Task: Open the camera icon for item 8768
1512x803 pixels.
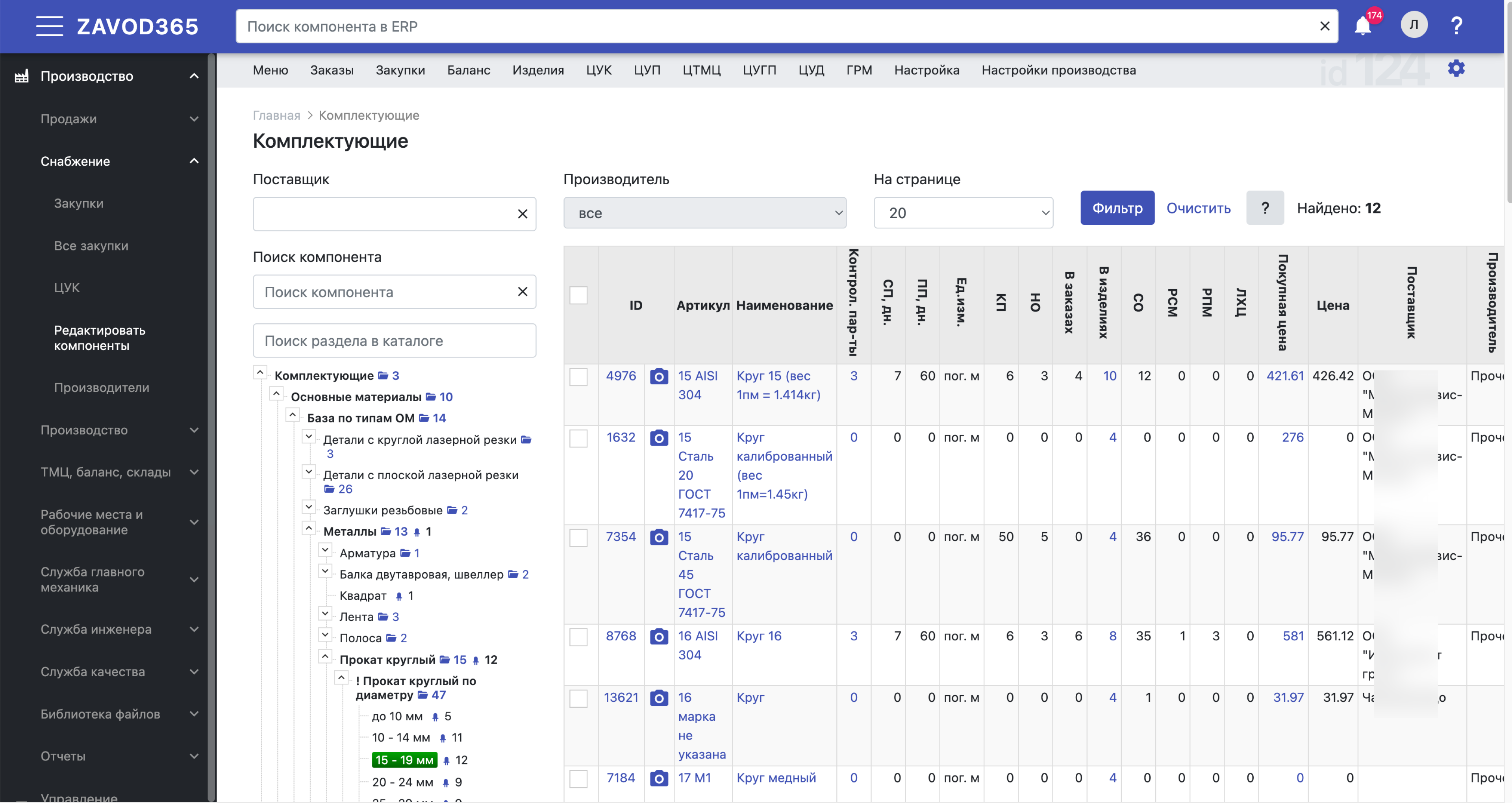Action: (659, 637)
